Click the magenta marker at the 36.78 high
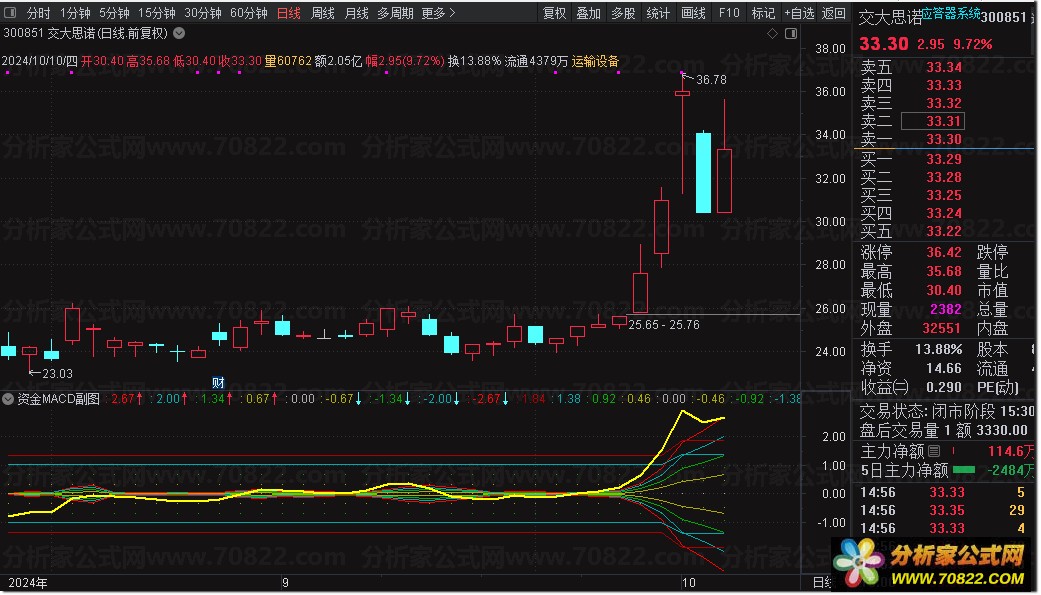Image resolution: width=1041 pixels, height=595 pixels. click(684, 74)
